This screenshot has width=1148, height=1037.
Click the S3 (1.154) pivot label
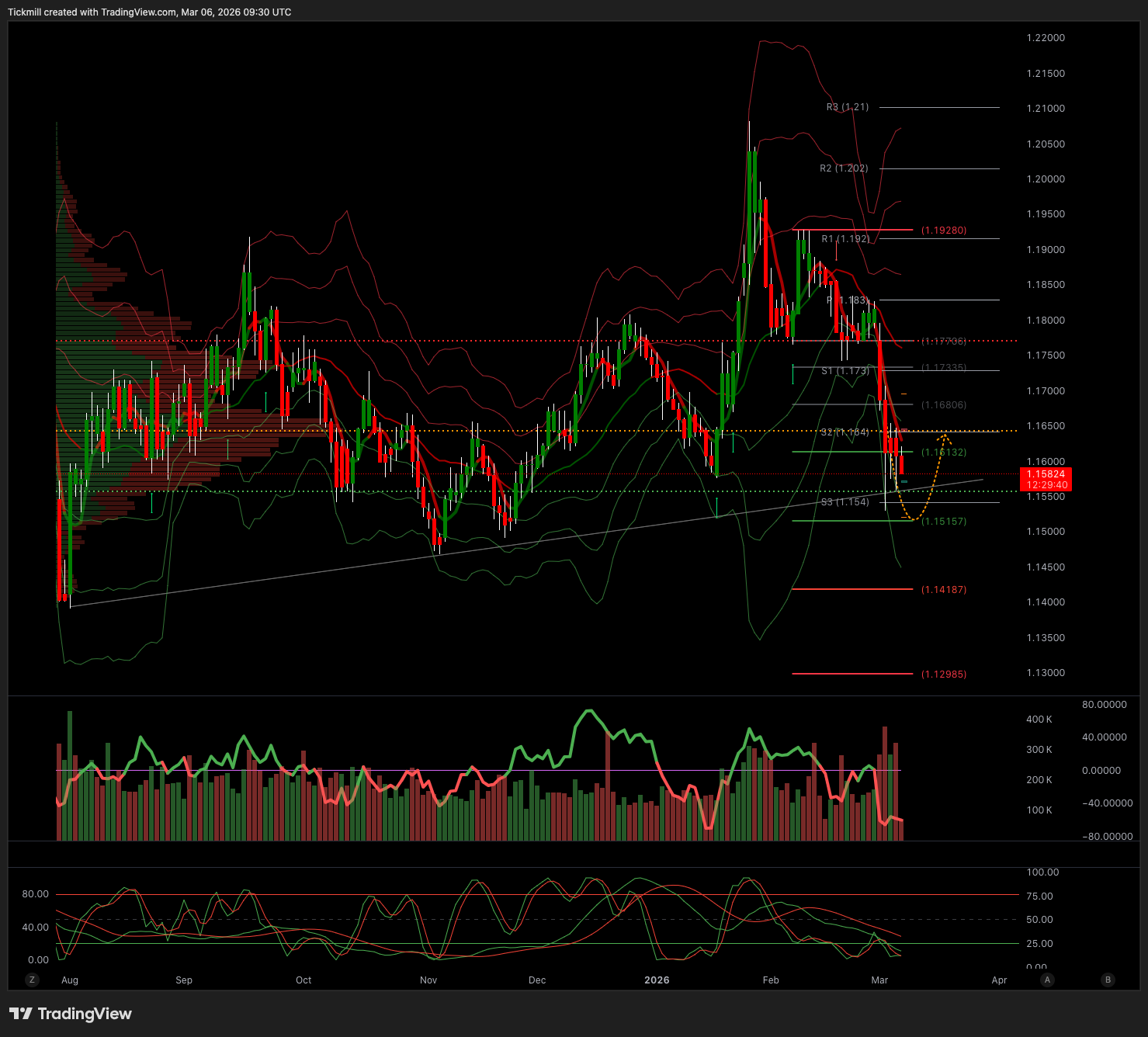[x=845, y=502]
